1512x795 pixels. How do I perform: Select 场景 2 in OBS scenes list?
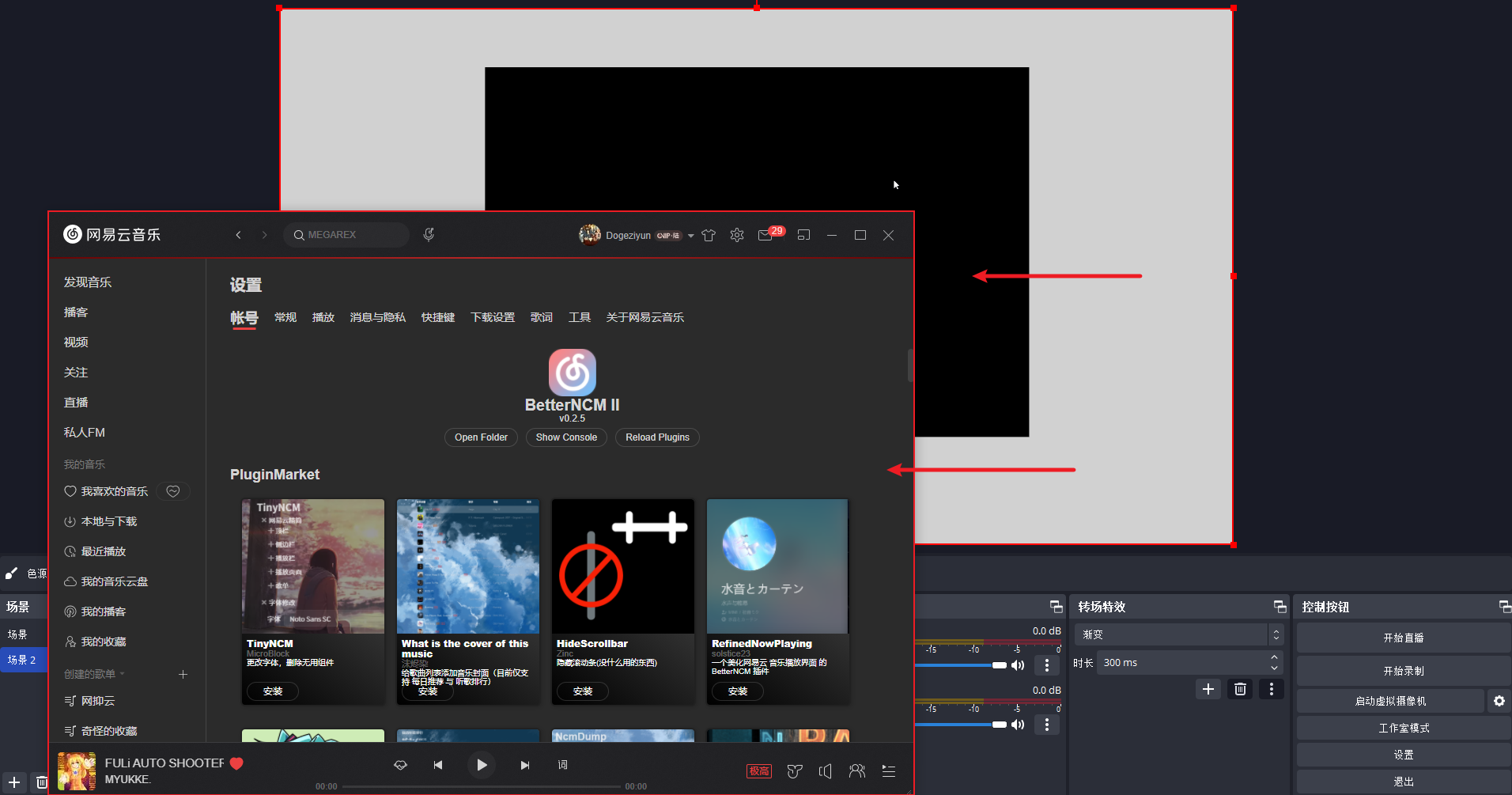tap(24, 660)
